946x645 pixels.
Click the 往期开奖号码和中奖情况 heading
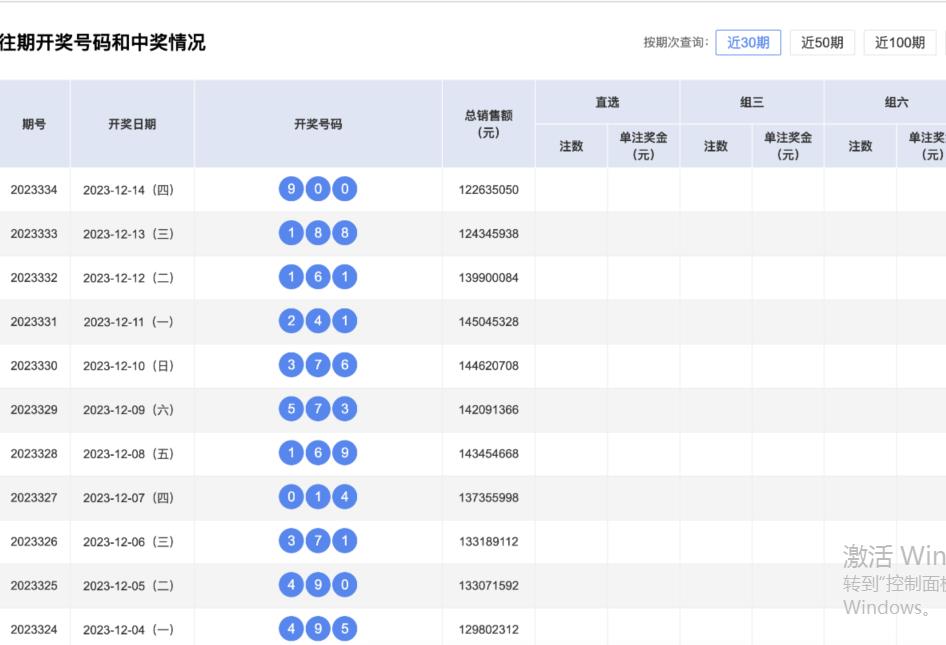click(x=103, y=42)
